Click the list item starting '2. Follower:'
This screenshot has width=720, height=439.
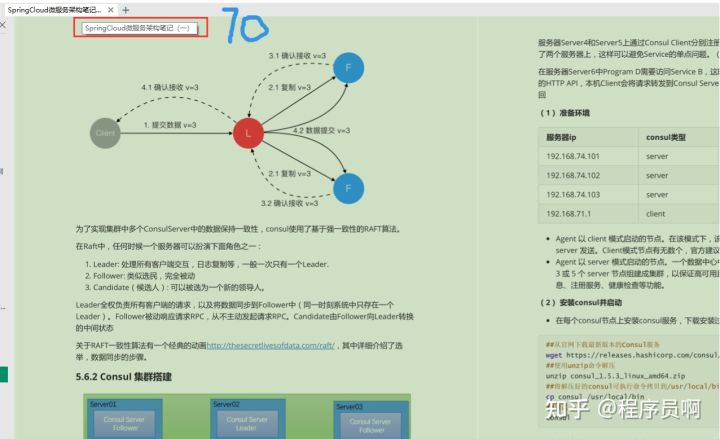point(140,276)
